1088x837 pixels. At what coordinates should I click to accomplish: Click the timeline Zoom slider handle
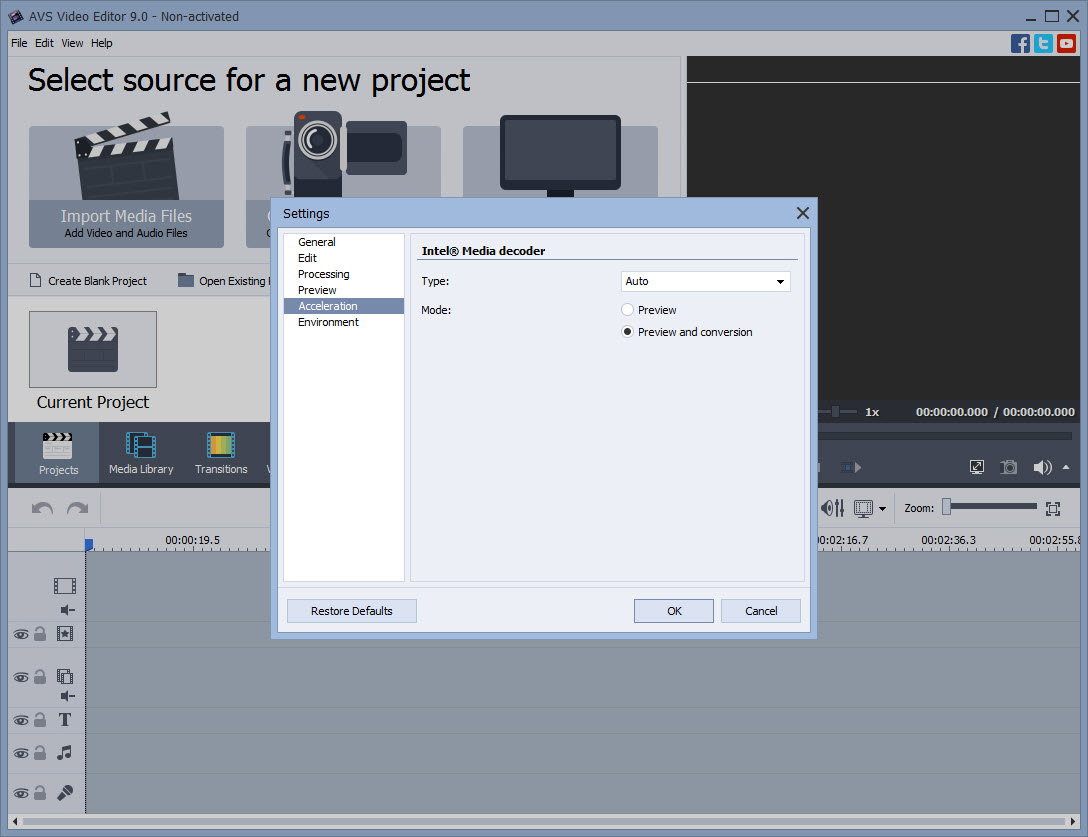(x=946, y=507)
